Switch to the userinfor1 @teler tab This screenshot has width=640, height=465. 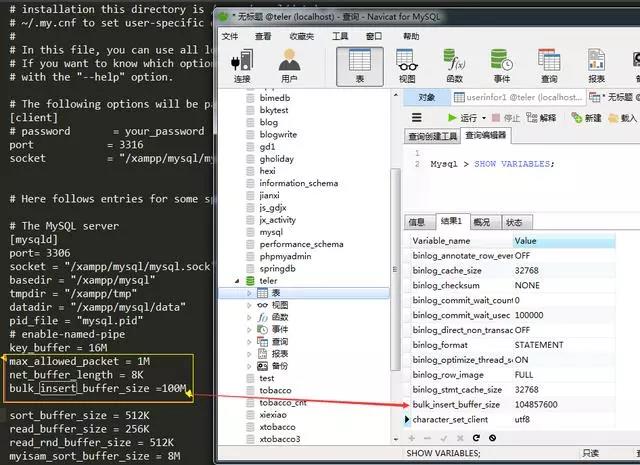point(518,97)
